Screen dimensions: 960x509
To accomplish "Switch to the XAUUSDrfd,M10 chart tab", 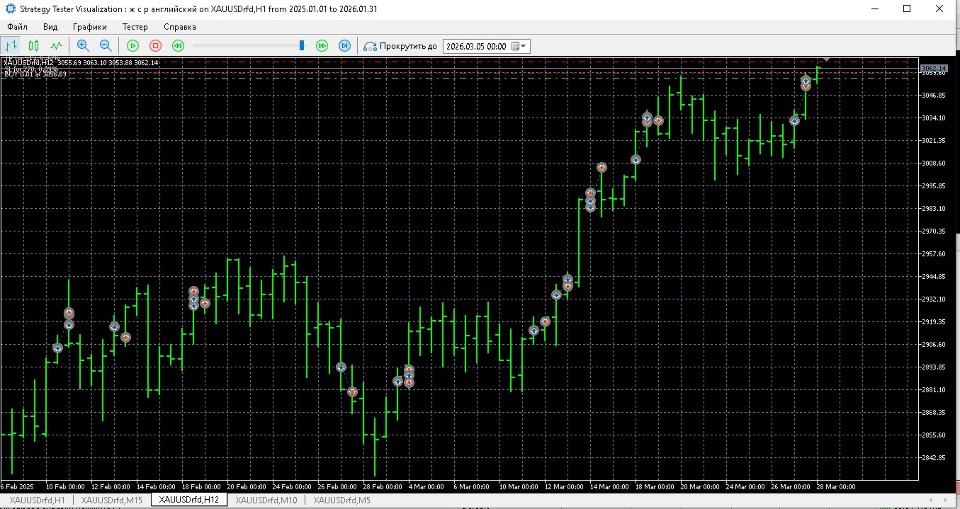I will (266, 500).
